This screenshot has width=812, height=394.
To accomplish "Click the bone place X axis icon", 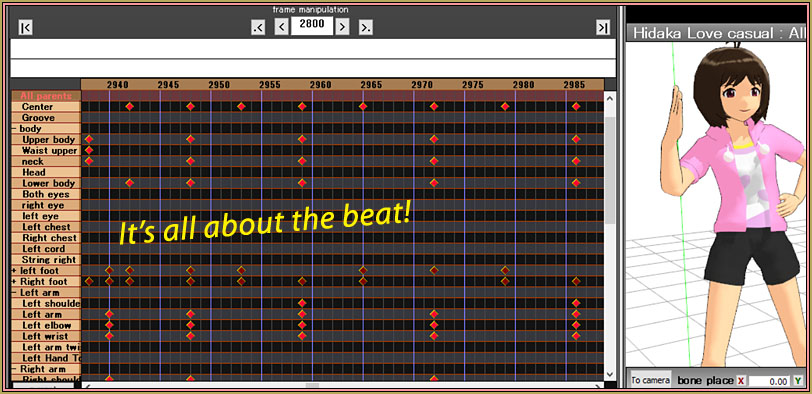I will tap(741, 381).
